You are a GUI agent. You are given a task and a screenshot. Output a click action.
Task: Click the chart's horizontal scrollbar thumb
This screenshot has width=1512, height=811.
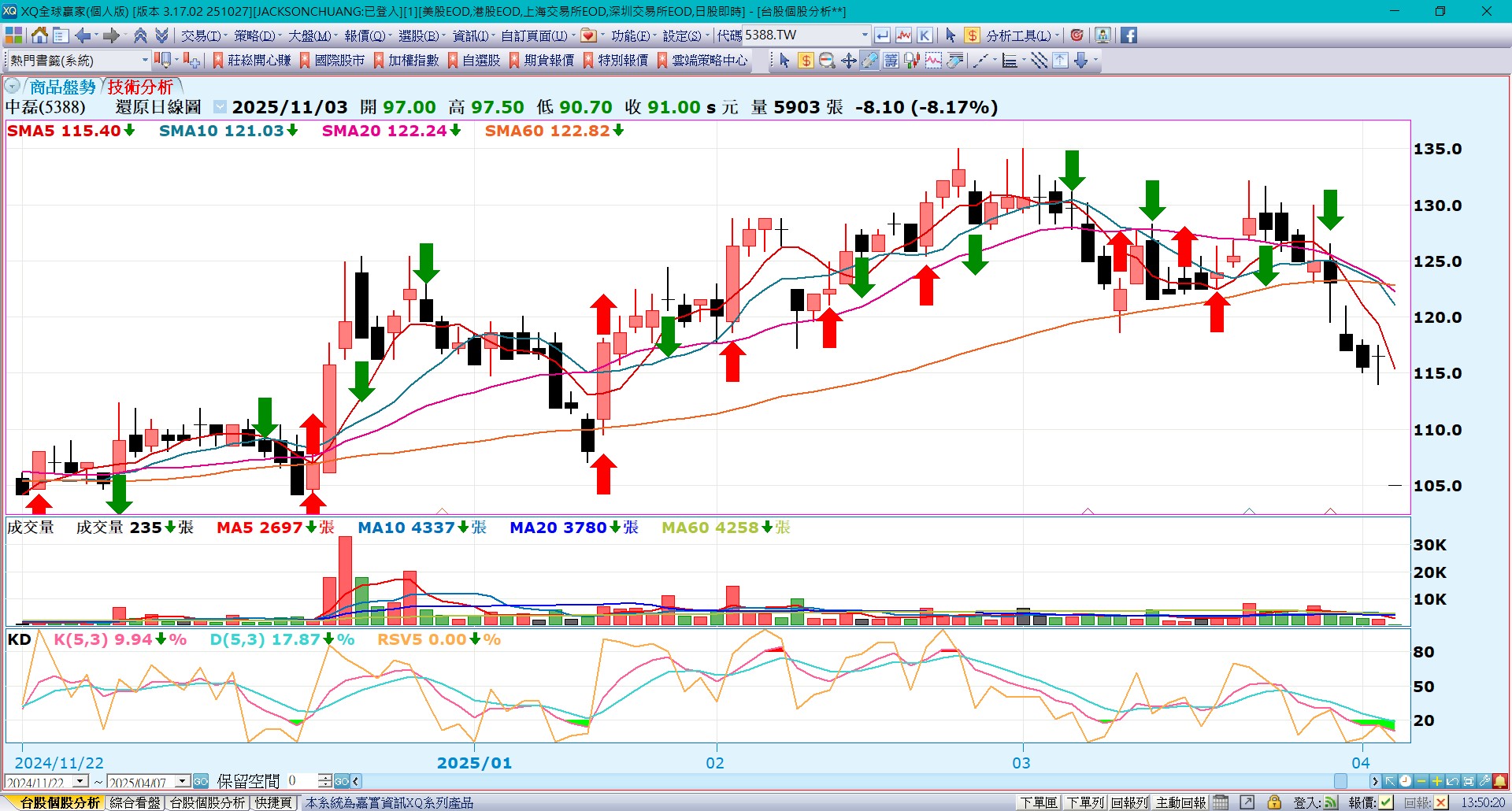tap(1340, 781)
